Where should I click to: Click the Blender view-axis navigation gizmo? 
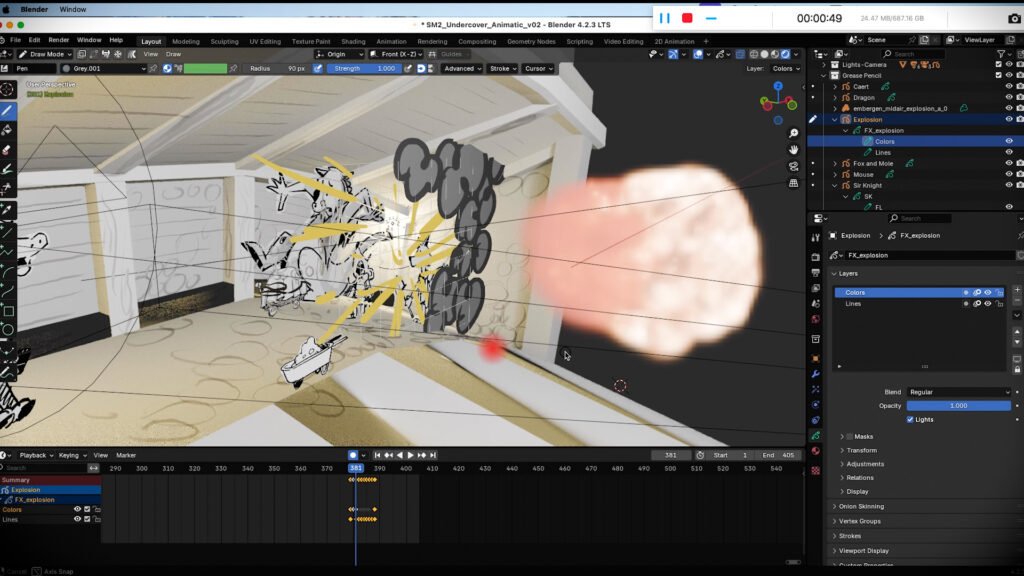point(778,103)
